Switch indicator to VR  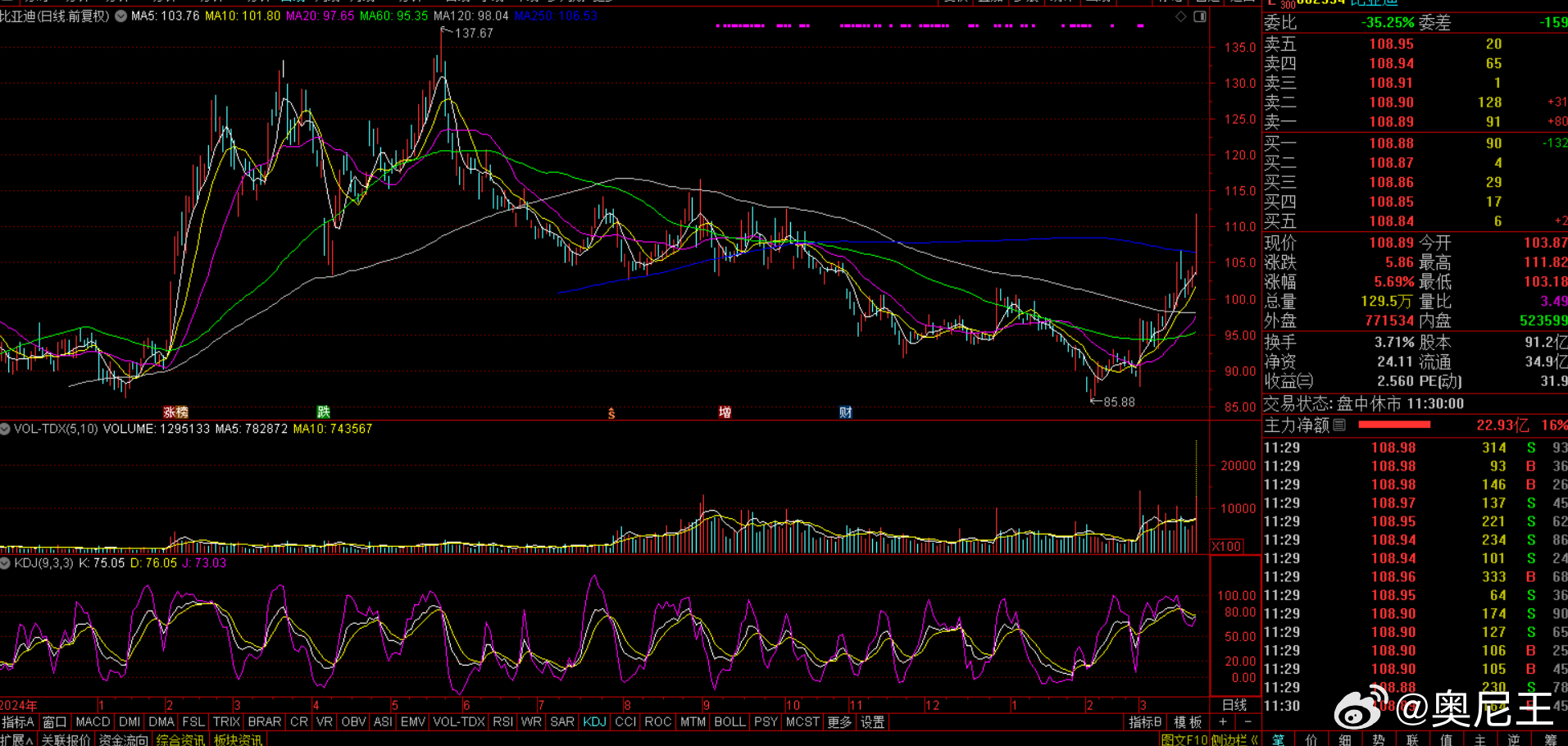point(325,722)
